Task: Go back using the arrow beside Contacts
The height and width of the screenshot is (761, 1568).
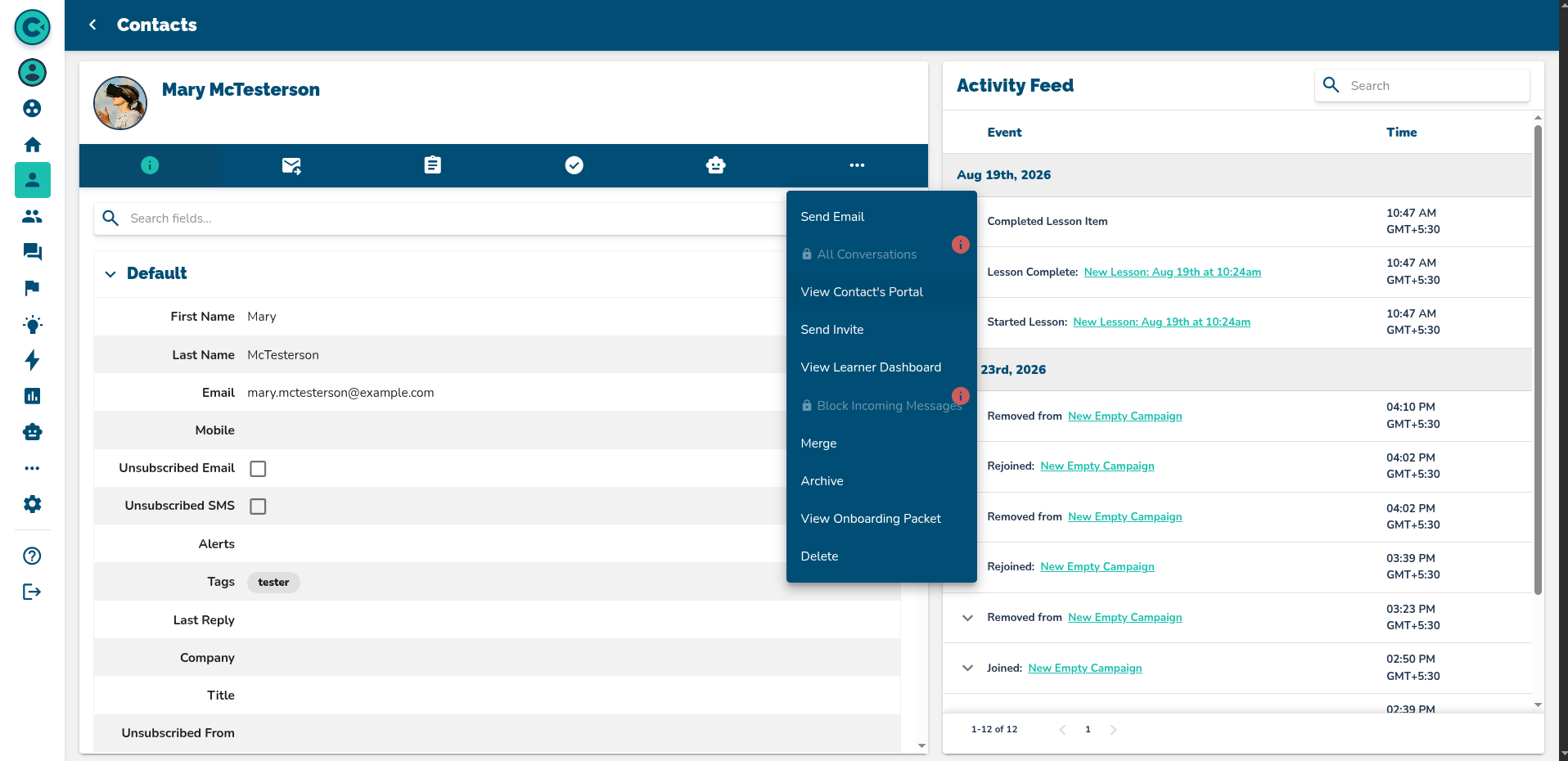Action: click(92, 25)
